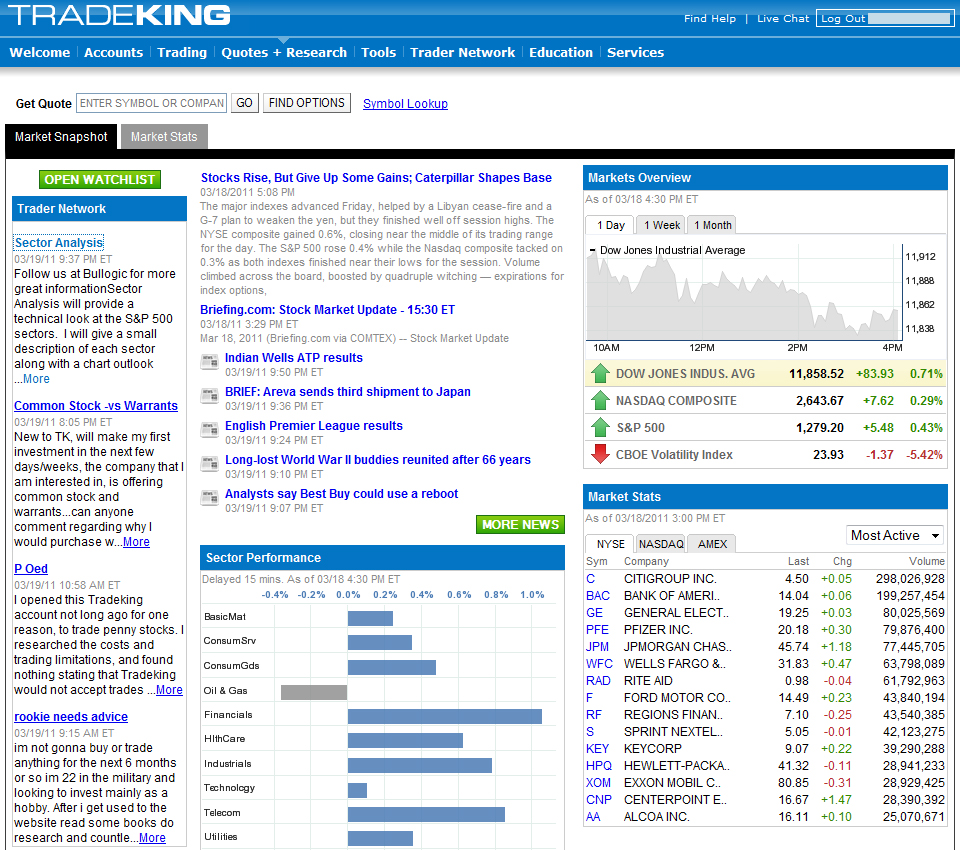This screenshot has width=960, height=850.
Task: Select the NYSE market stats tab
Action: point(610,544)
